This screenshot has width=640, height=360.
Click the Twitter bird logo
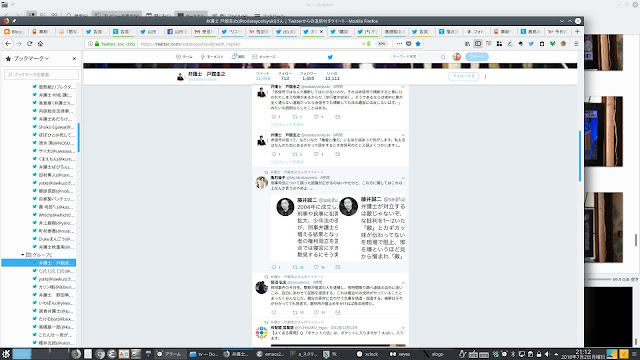(x=330, y=57)
